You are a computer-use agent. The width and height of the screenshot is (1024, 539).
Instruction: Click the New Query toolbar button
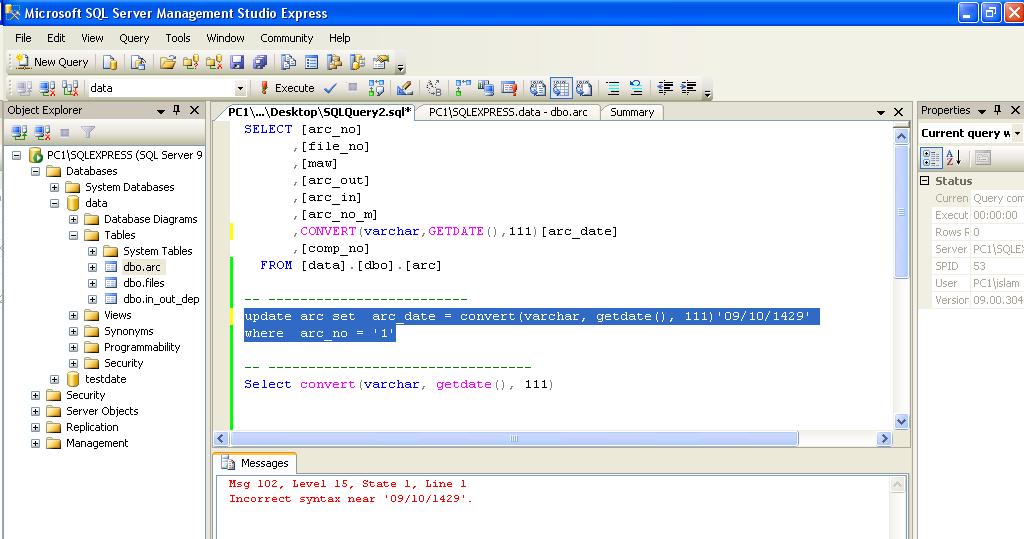point(52,62)
